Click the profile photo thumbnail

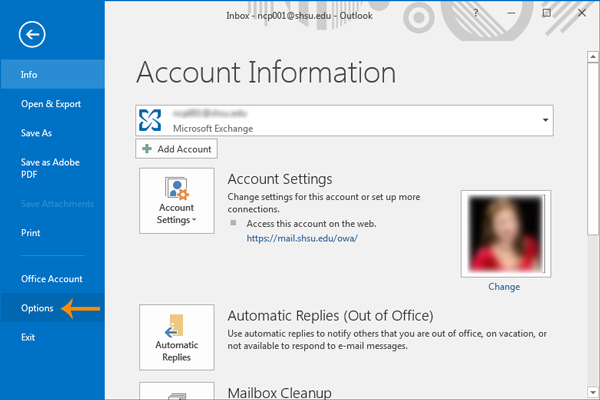tap(506, 233)
